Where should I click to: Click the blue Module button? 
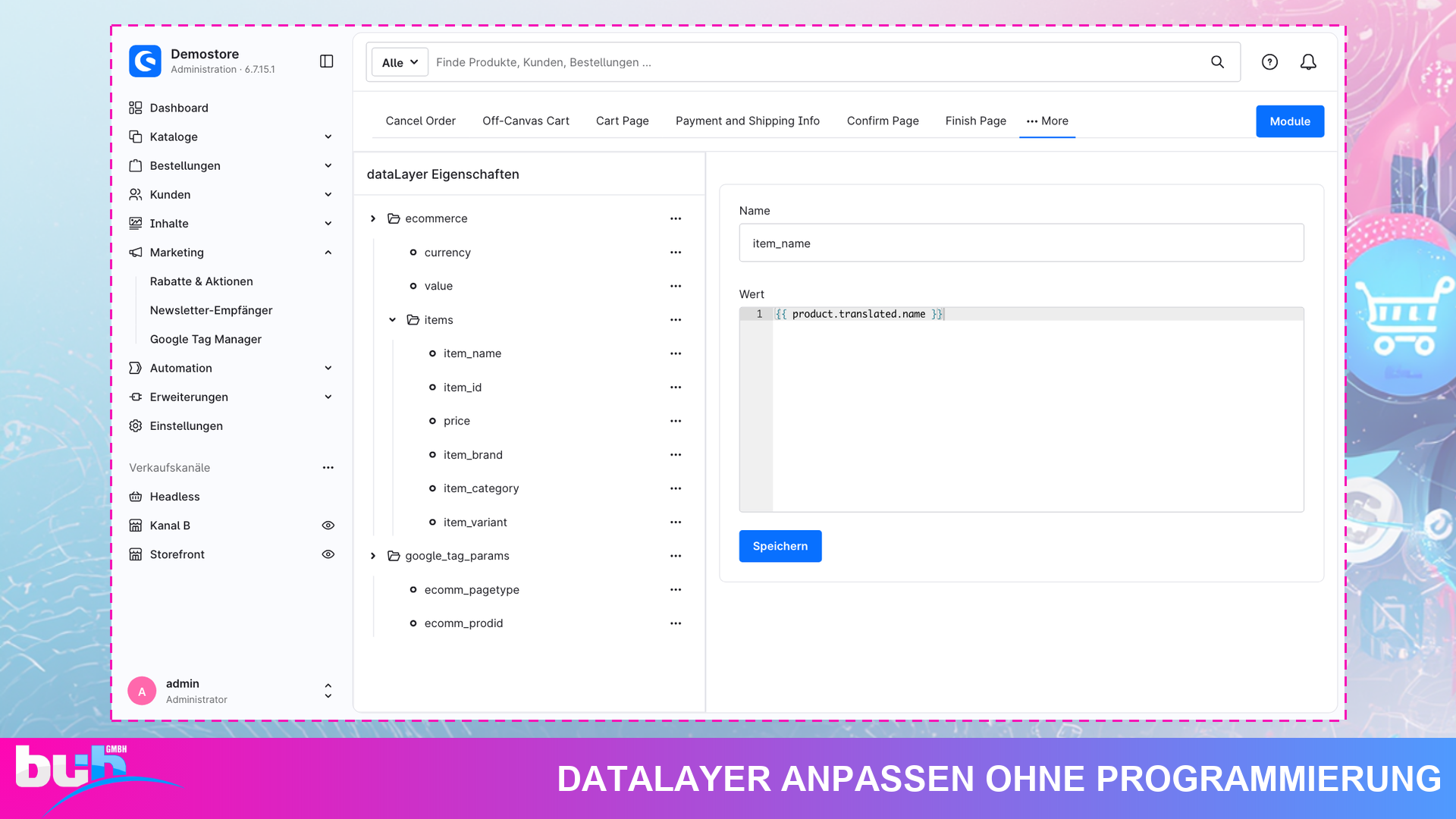tap(1290, 121)
